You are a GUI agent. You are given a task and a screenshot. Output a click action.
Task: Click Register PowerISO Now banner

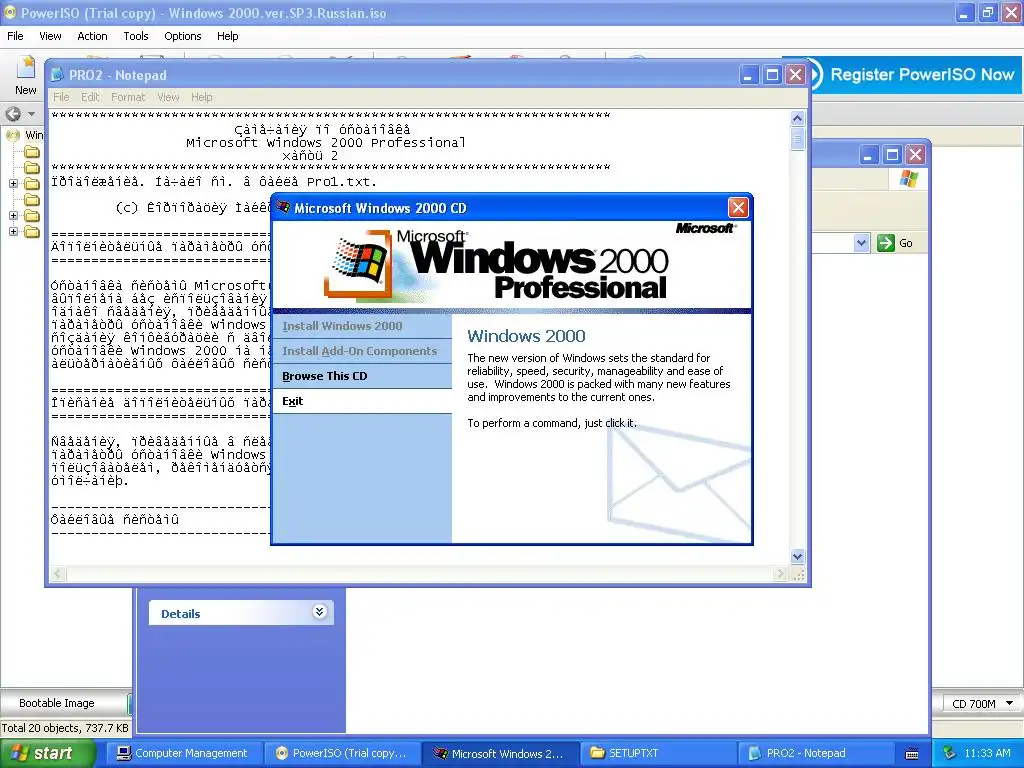914,74
